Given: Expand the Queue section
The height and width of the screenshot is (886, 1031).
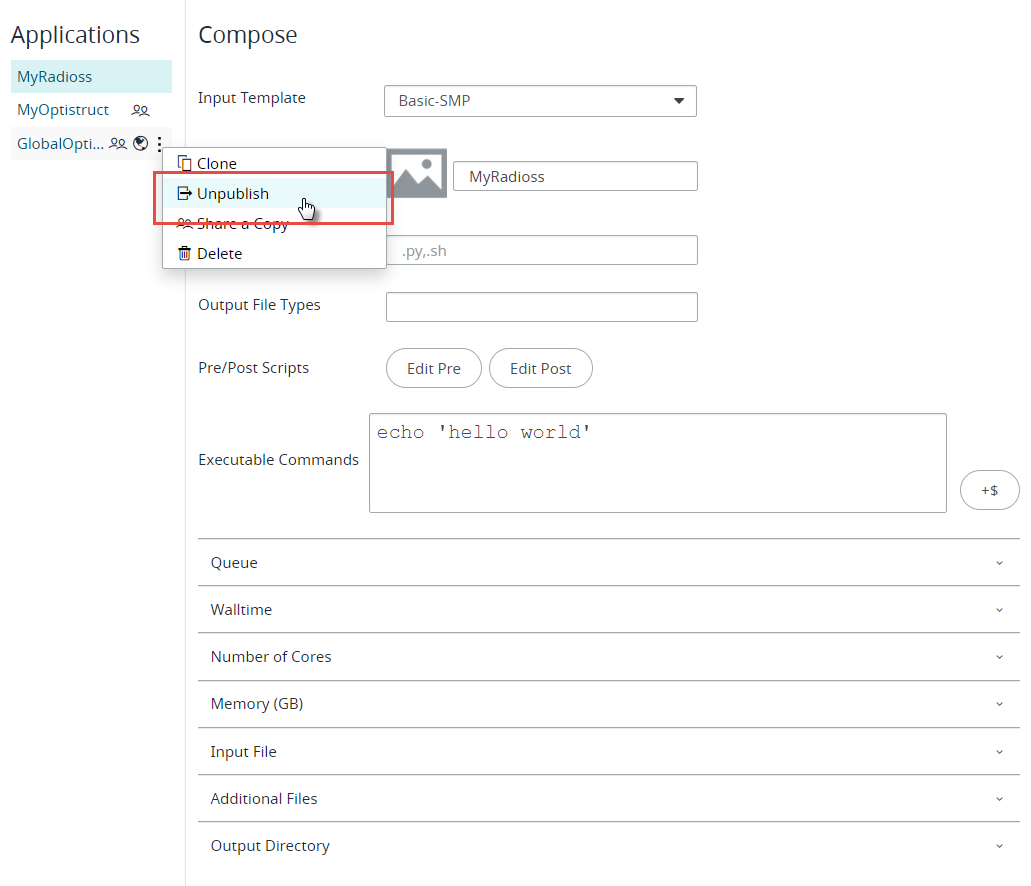Looking at the screenshot, I should click(609, 562).
